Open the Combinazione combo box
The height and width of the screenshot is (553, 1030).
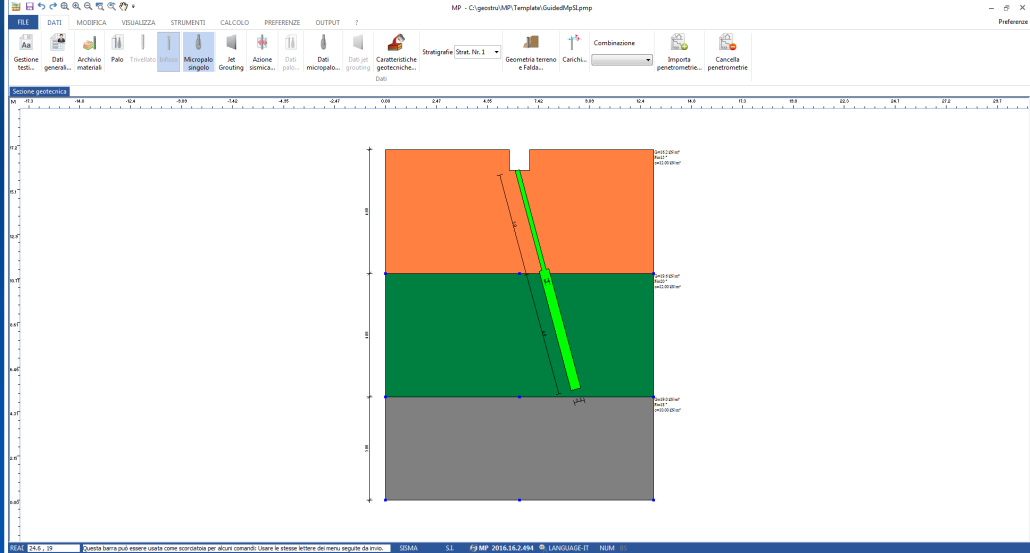(648, 60)
